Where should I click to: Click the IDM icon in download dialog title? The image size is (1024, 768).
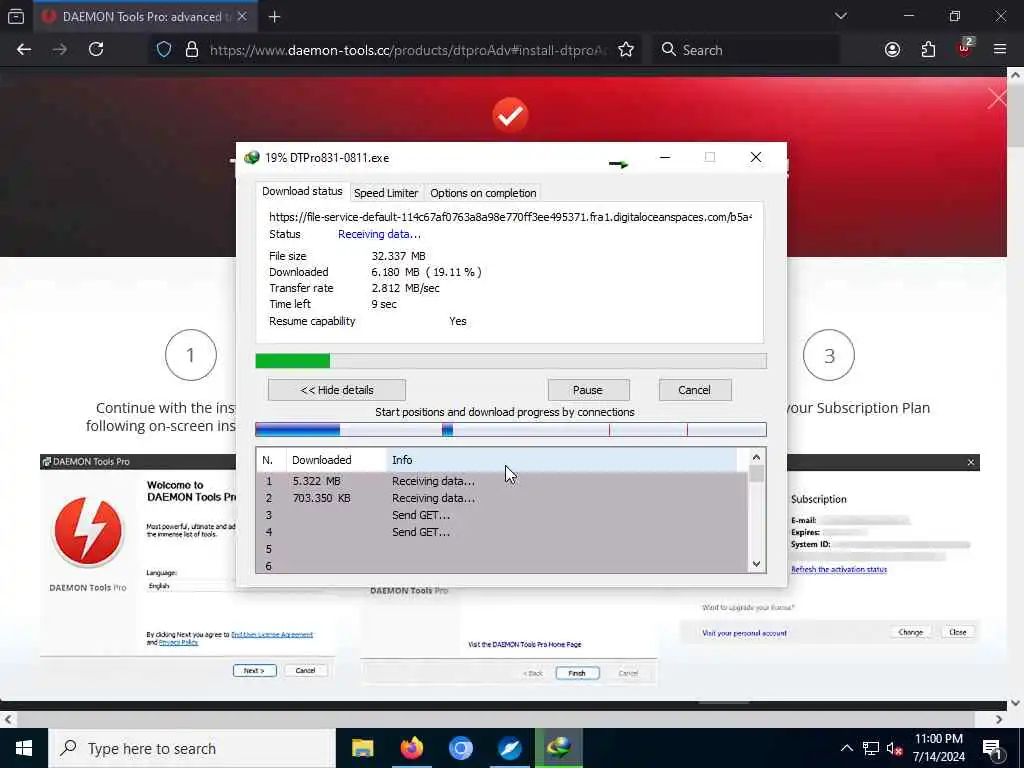(x=251, y=157)
